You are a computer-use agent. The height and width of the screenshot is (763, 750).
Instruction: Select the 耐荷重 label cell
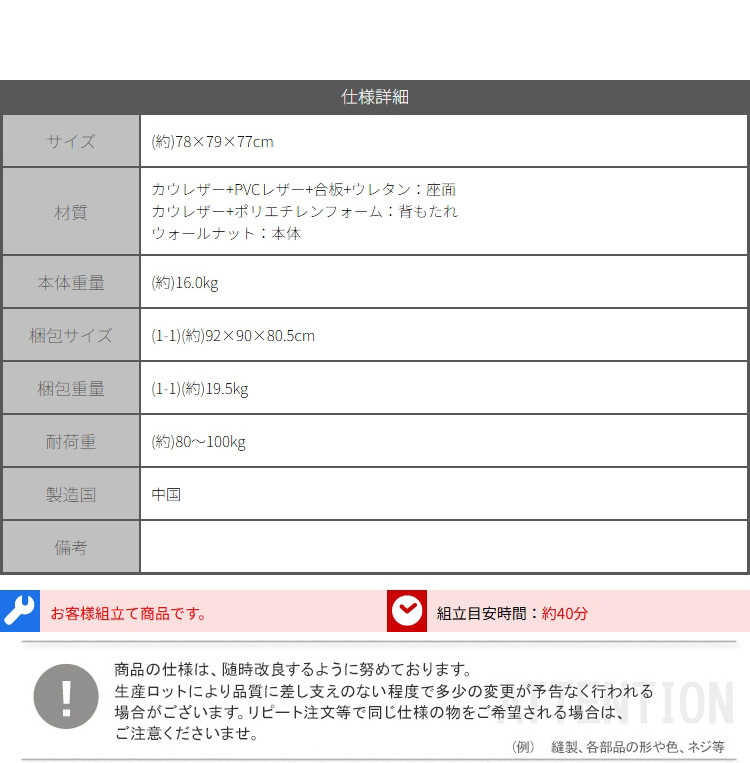tap(71, 441)
